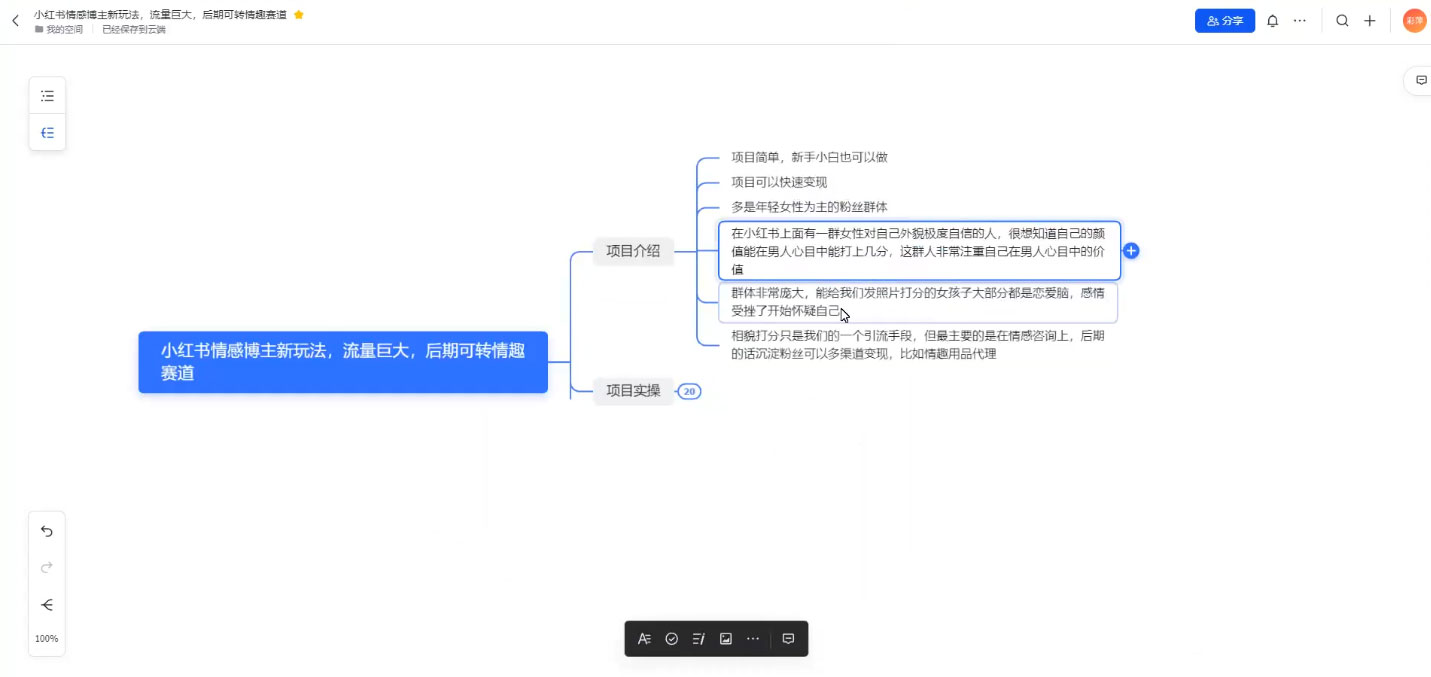The width and height of the screenshot is (1431, 677).
Task: Insert a task checkbox via bottom toolbar
Action: pos(671,638)
